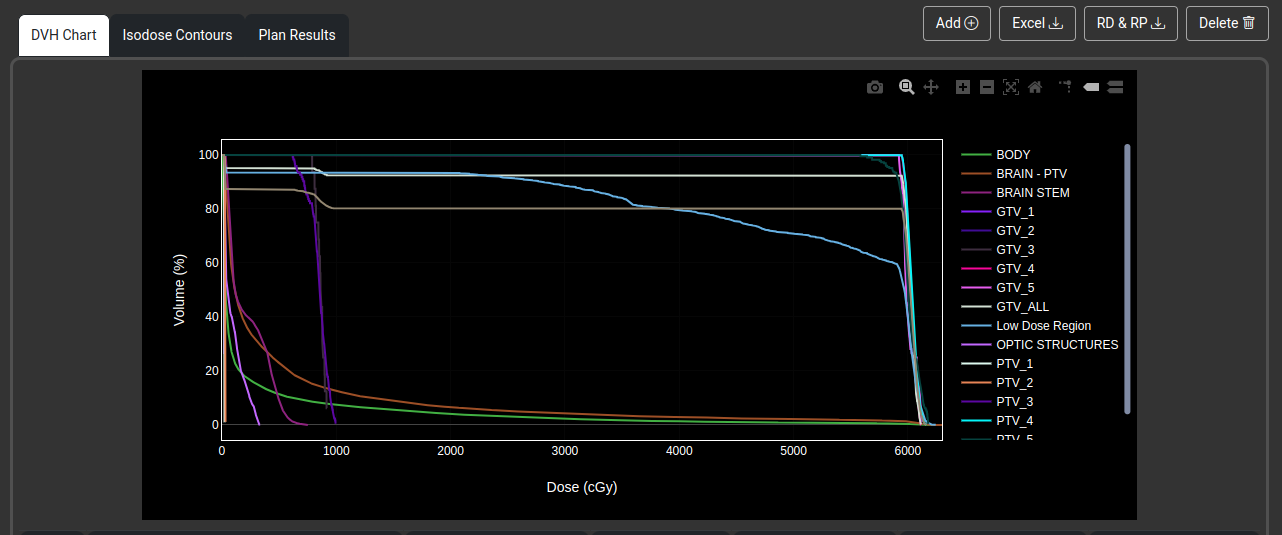
Task: Click the Zoom in plus icon
Action: (963, 88)
